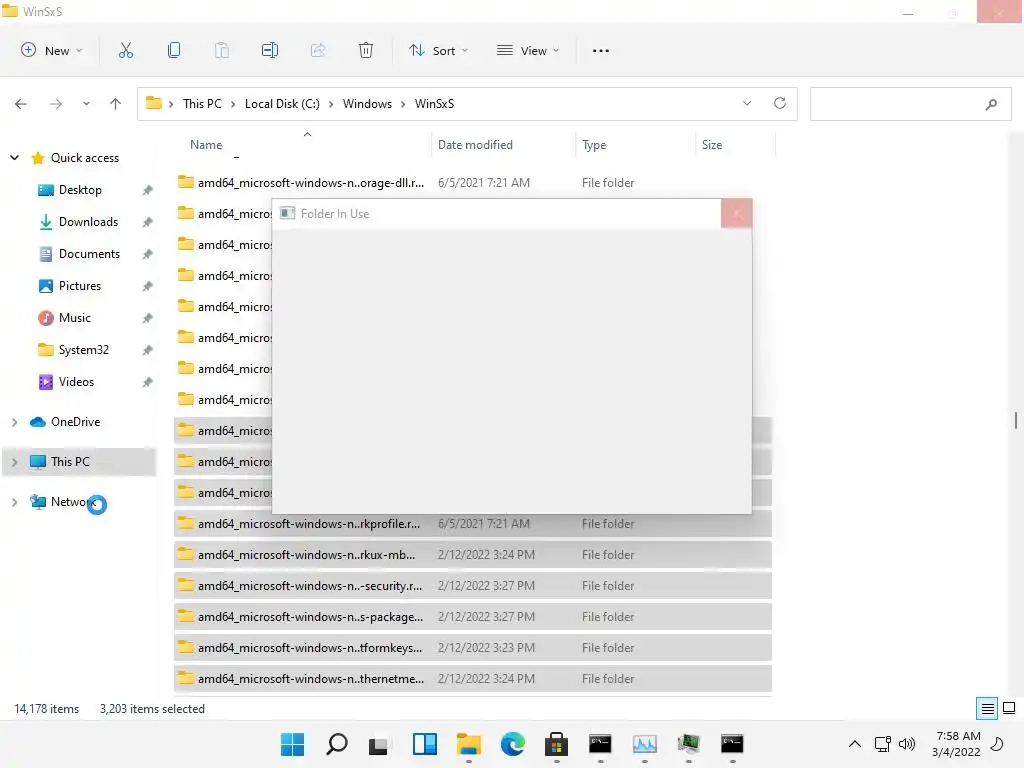Viewport: 1024px width, 768px height.
Task: Click the Share icon in toolbar
Action: (318, 50)
